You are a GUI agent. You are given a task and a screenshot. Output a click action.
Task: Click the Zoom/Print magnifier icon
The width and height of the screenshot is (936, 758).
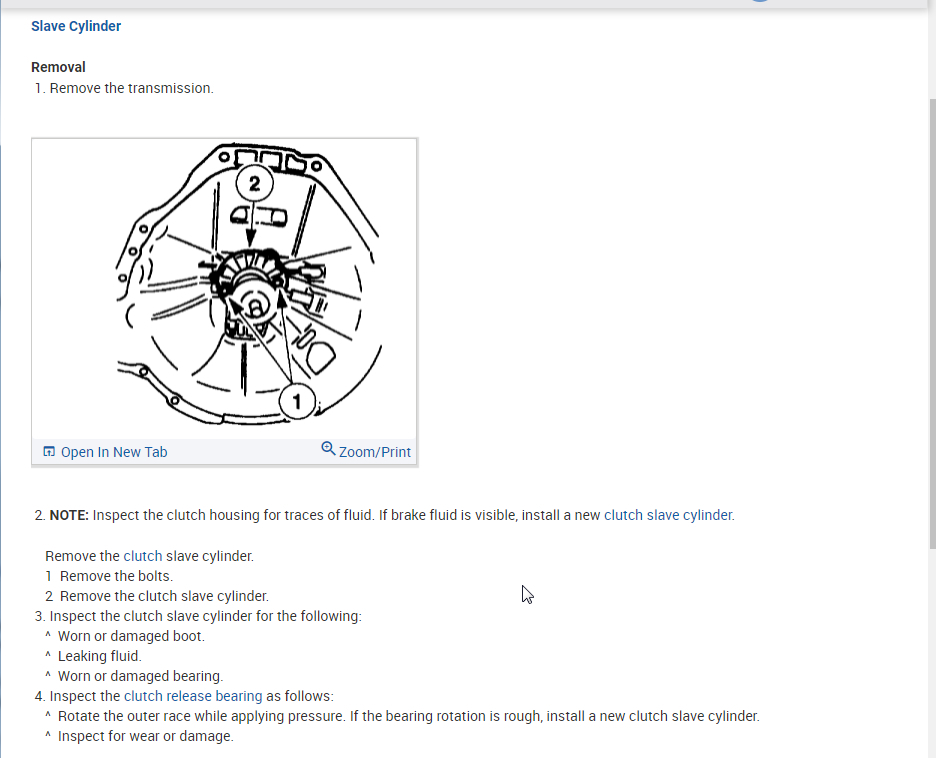328,449
